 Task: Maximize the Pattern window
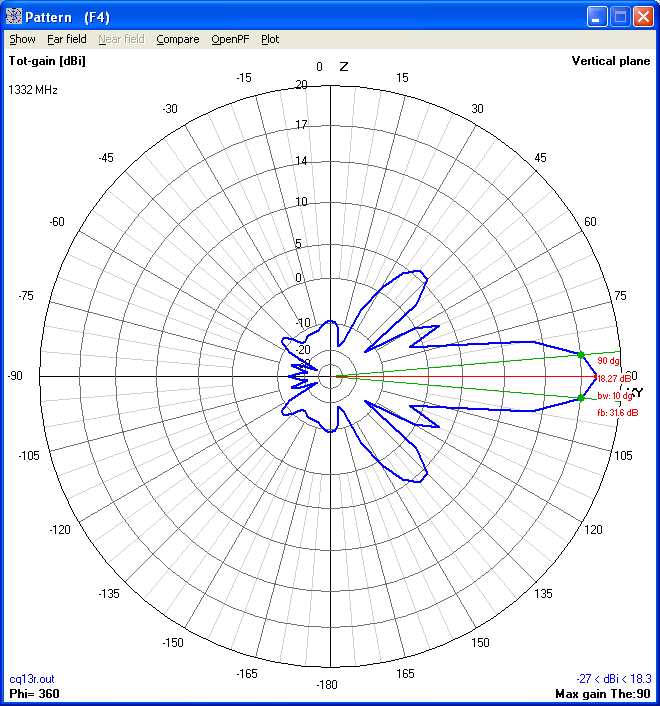pyautogui.click(x=620, y=16)
